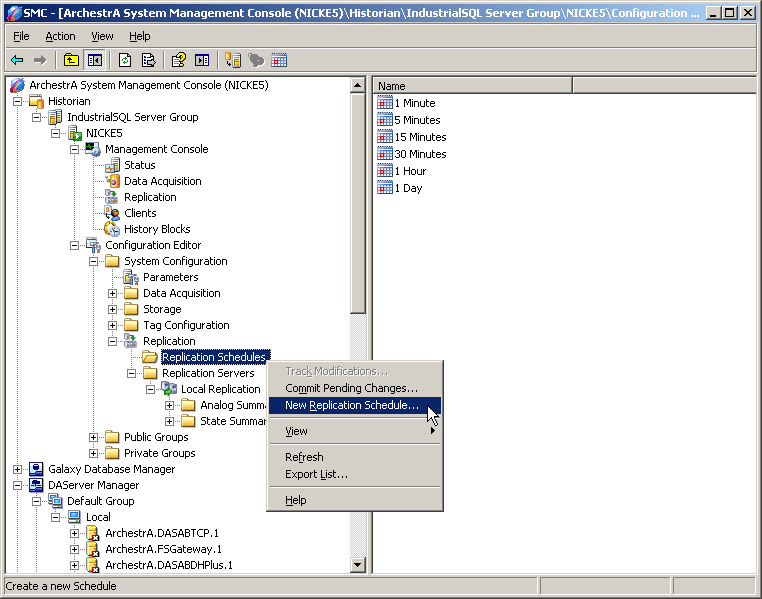Click the Export List toolbar icon
762x599 pixels.
click(148, 60)
